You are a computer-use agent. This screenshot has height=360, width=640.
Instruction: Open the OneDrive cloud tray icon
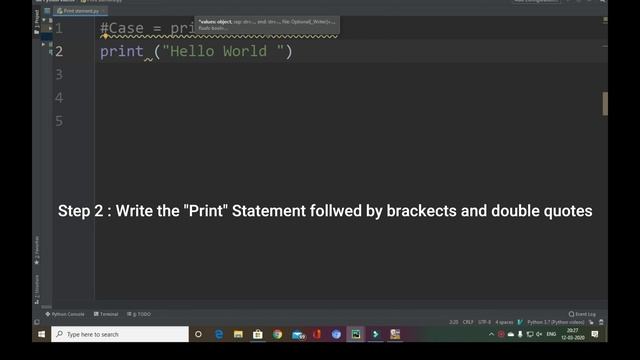click(511, 334)
